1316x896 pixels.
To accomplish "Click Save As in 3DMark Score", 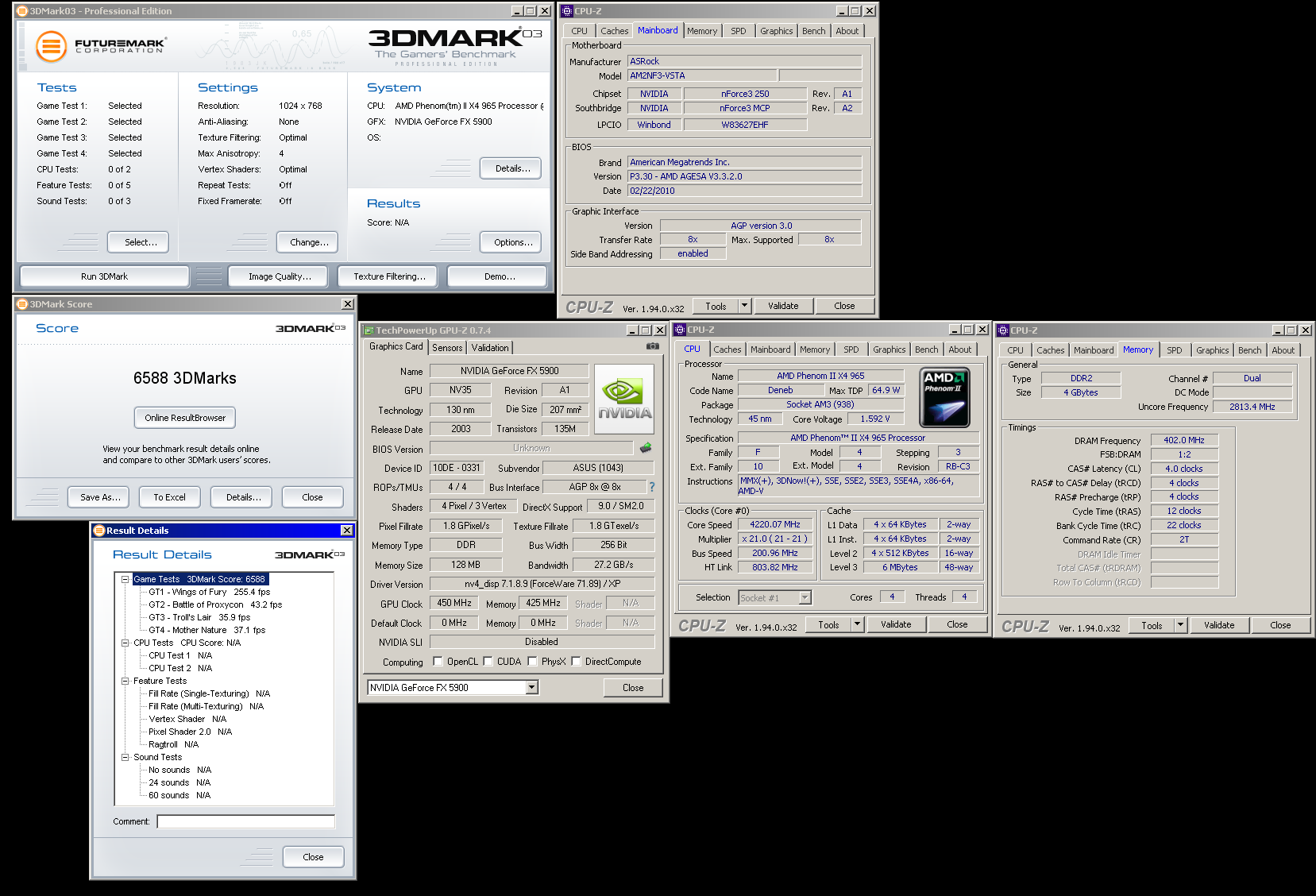I will point(100,497).
